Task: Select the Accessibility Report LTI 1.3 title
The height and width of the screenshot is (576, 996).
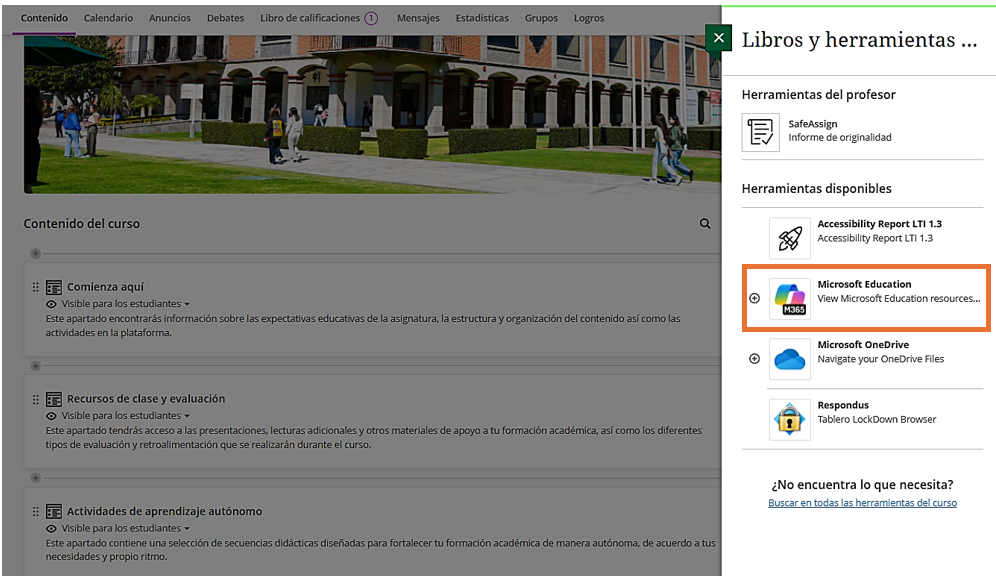Action: click(x=880, y=224)
